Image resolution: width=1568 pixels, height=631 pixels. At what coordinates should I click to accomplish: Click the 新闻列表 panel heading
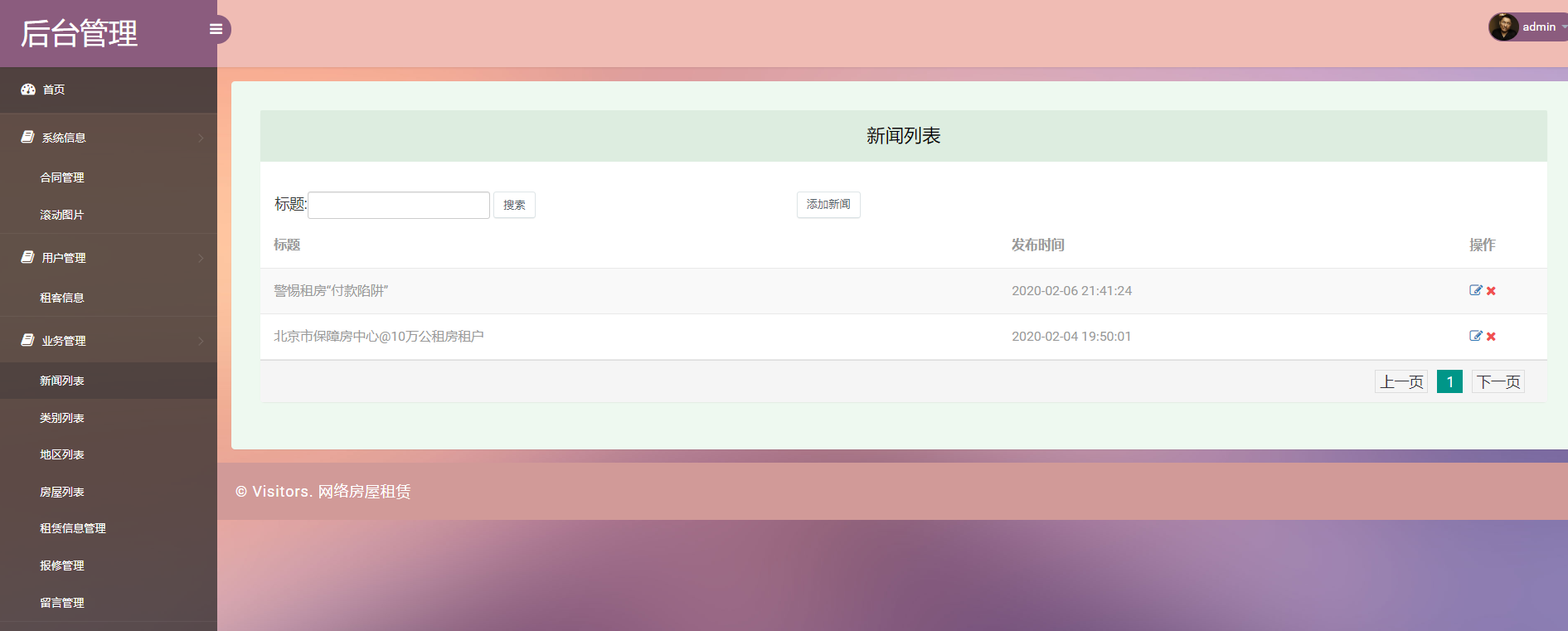[903, 136]
